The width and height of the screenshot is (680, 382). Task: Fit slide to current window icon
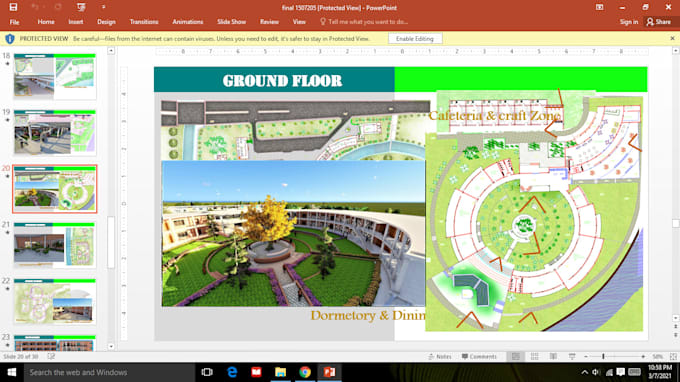point(673,356)
